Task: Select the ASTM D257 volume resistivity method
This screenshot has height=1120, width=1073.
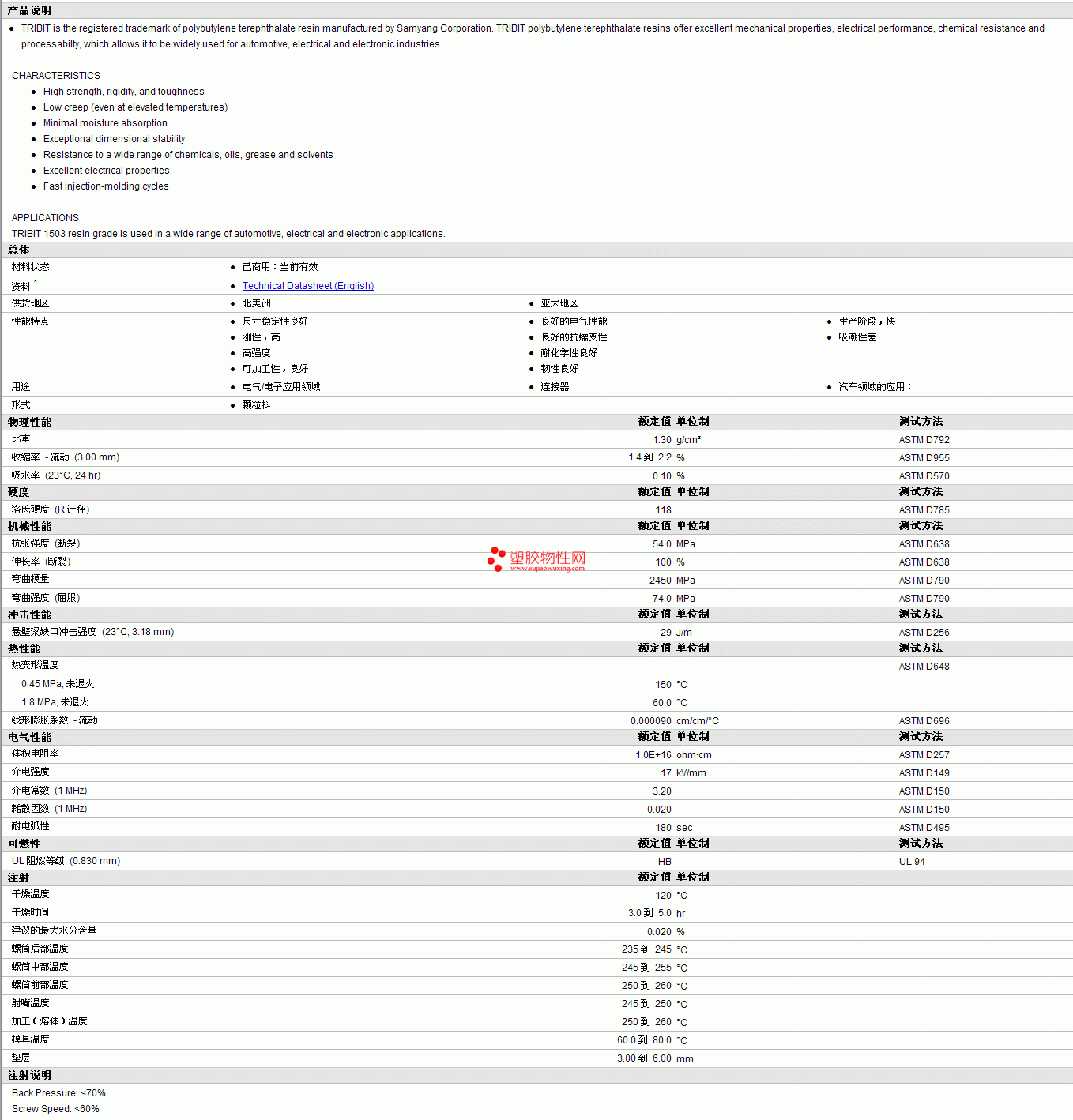Action: click(x=924, y=755)
